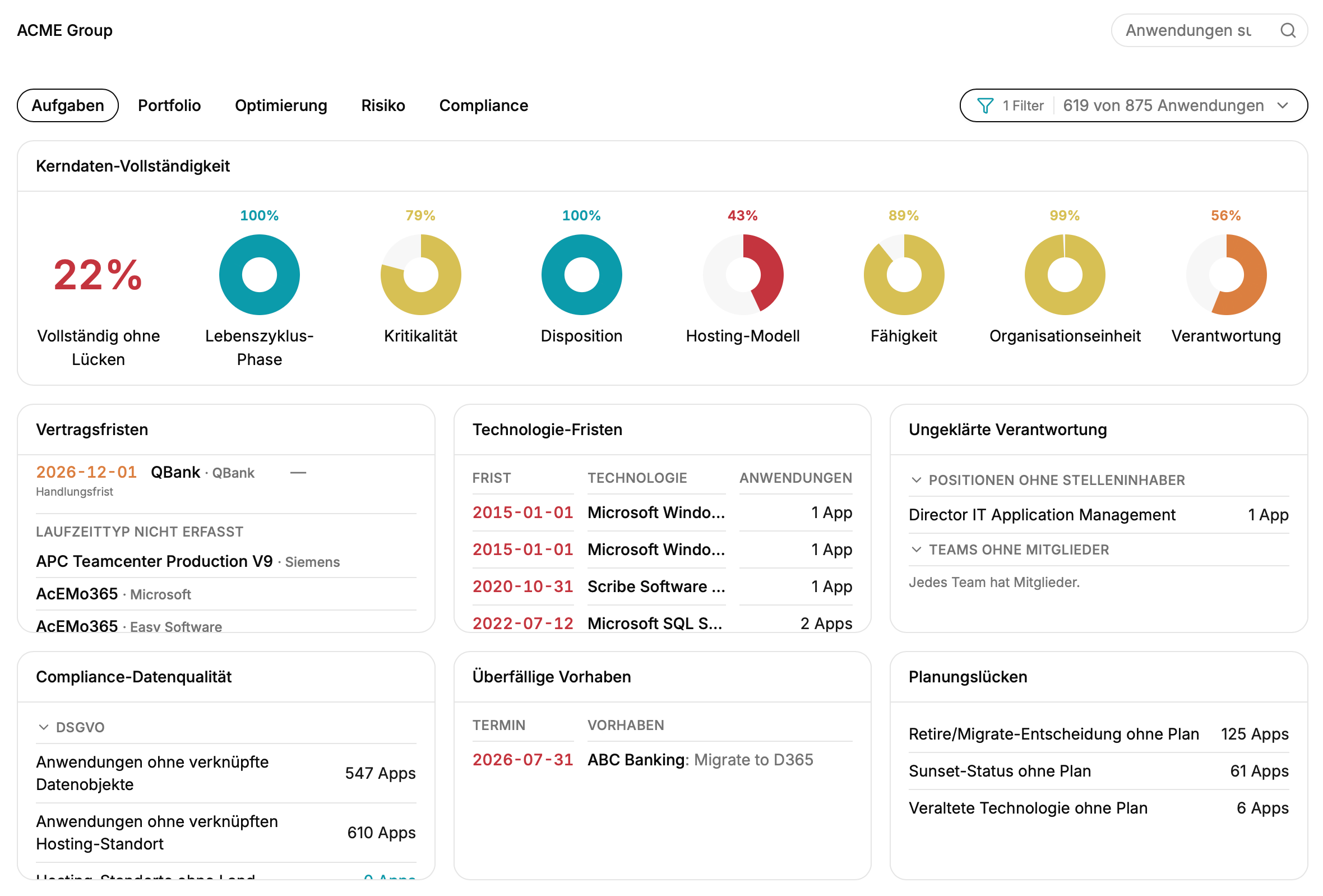Click the Organisationseinheit donut chart

[1065, 274]
